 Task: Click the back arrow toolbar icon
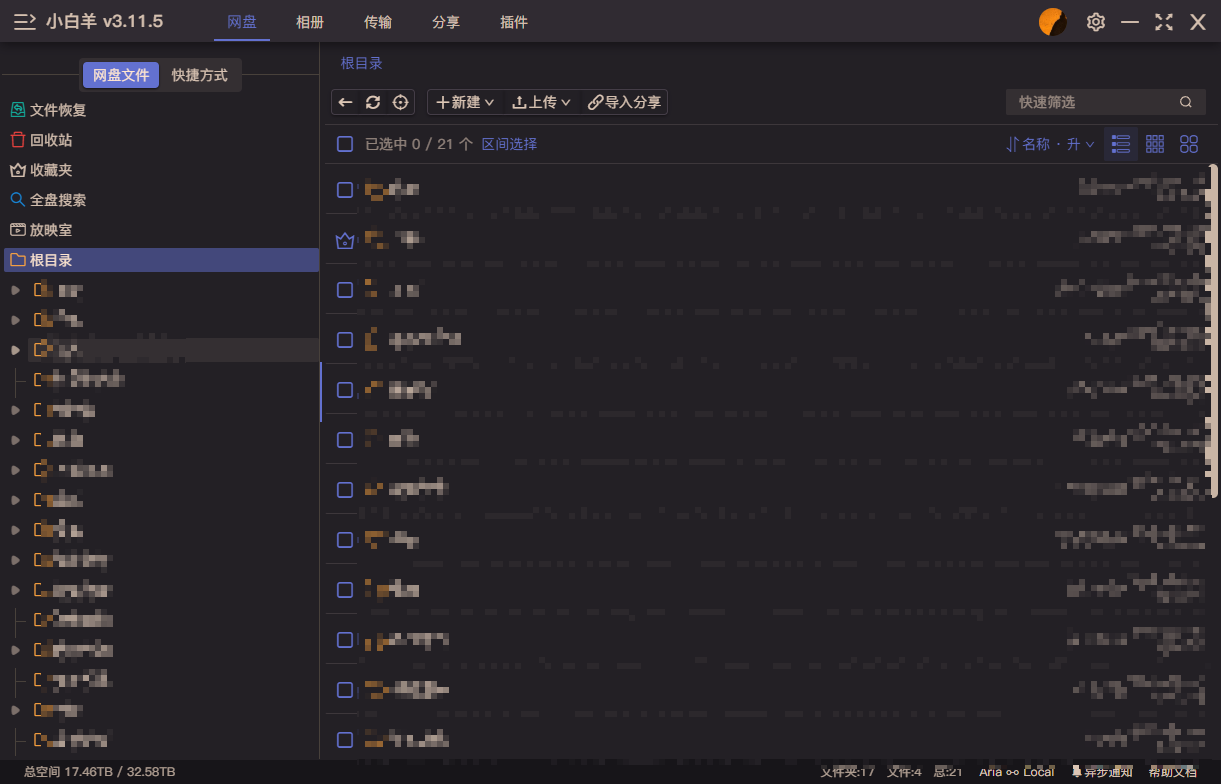pos(345,102)
